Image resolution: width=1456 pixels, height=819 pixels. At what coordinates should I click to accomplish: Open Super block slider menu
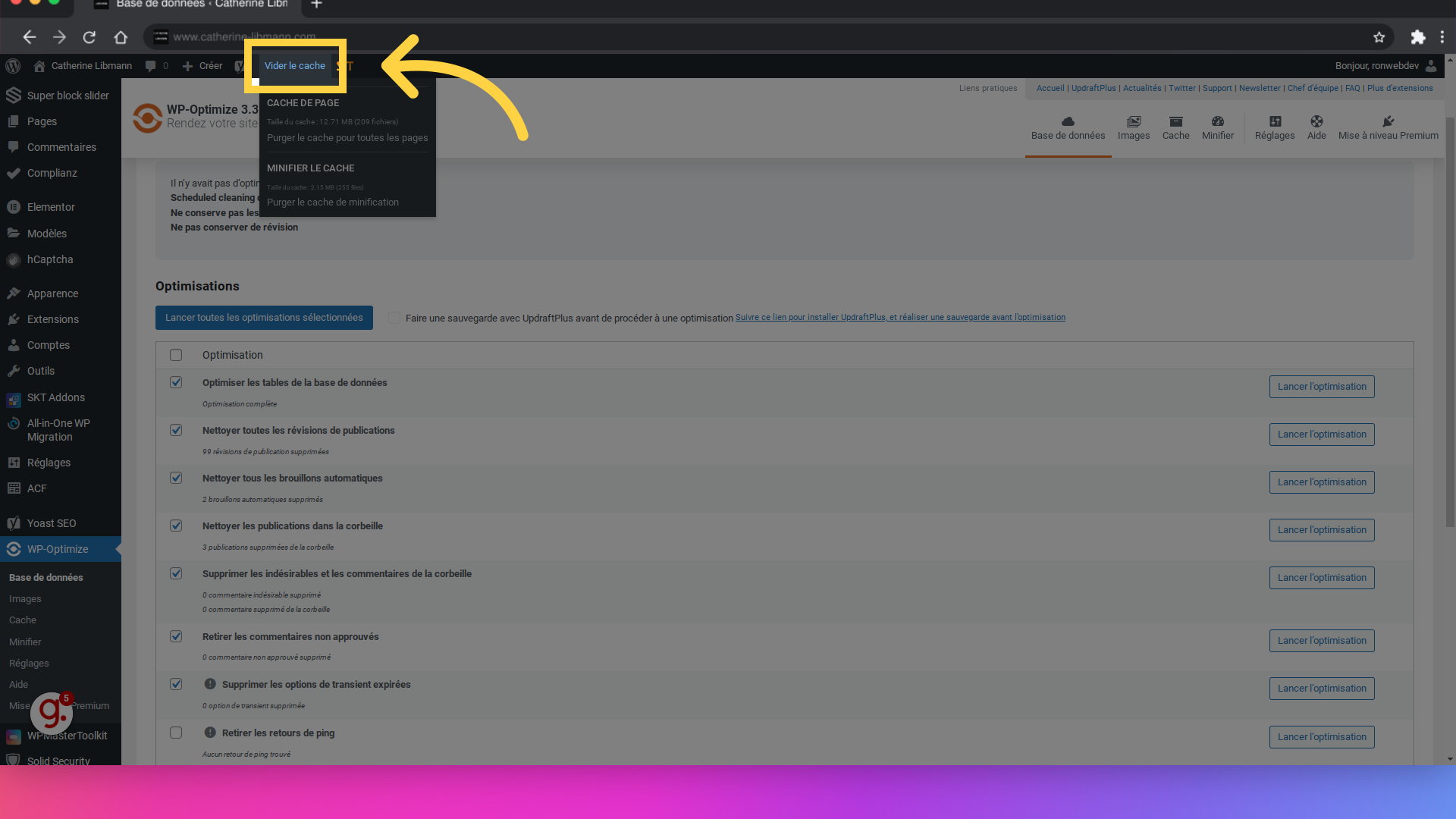[61, 96]
